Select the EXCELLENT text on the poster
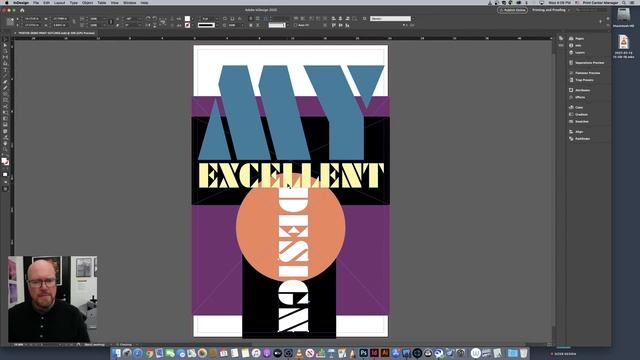The width and height of the screenshot is (640, 360). (x=291, y=176)
